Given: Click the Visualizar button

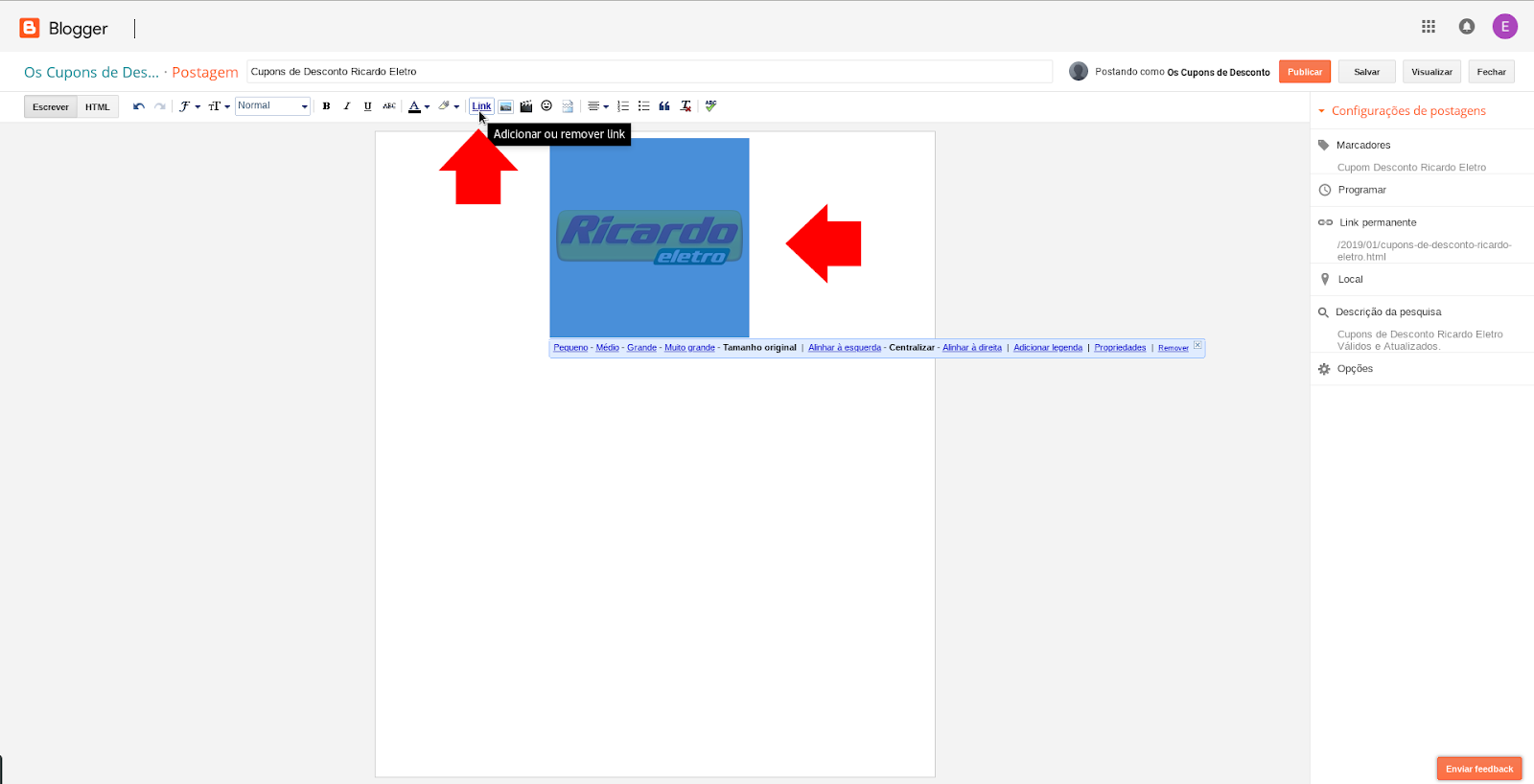Looking at the screenshot, I should click(x=1432, y=72).
